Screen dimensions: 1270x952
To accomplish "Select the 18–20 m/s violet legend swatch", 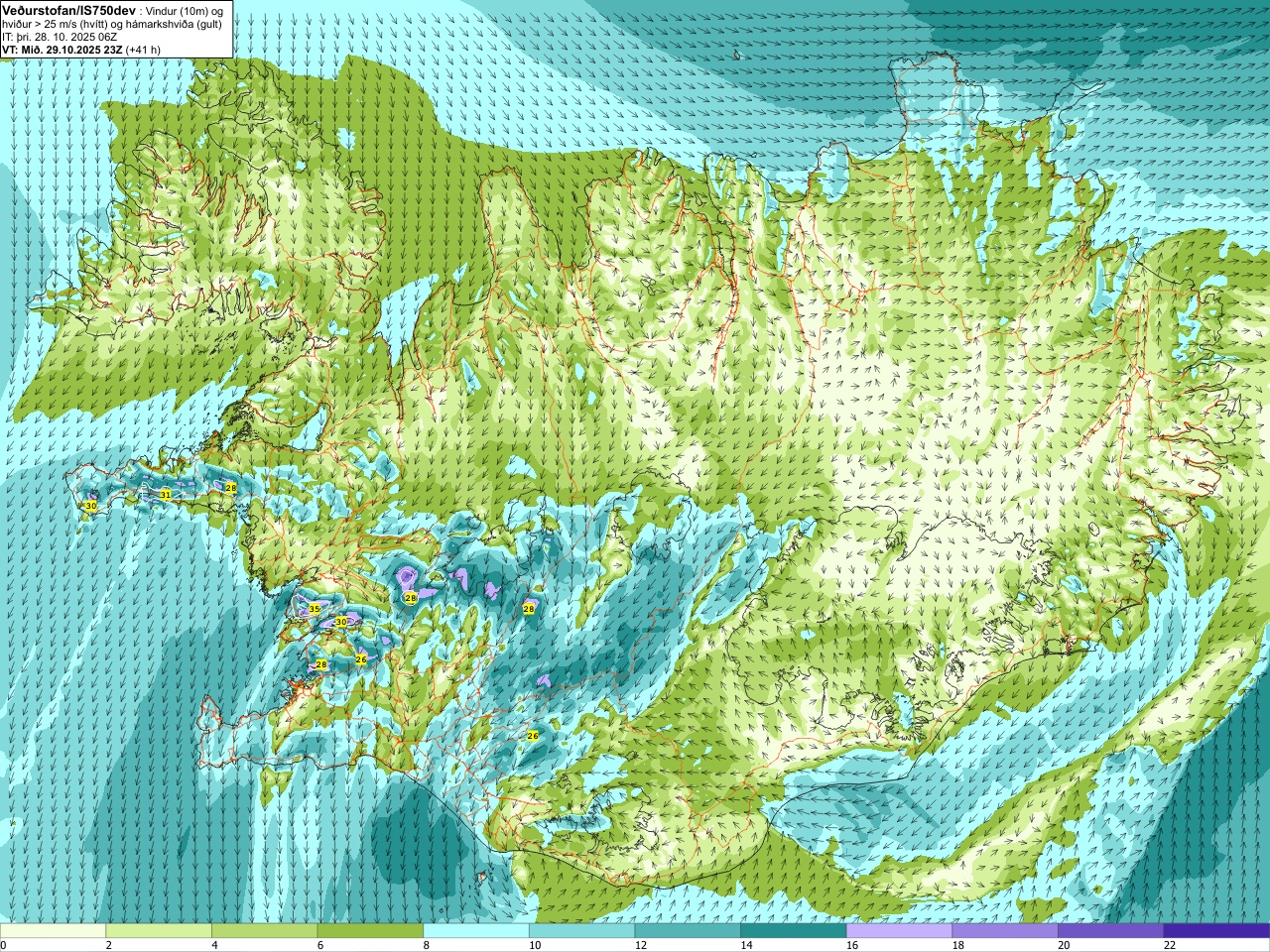I will tap(1005, 931).
